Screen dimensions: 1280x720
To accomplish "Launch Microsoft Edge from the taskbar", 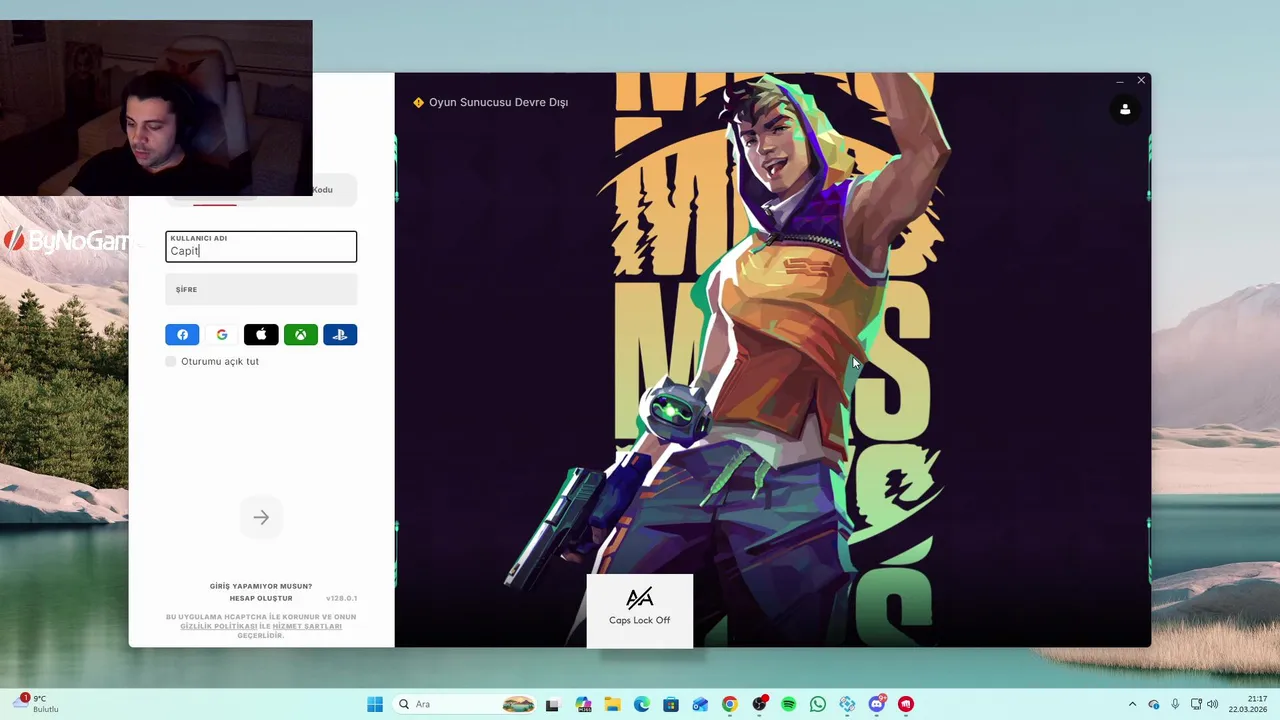I will click(x=642, y=704).
